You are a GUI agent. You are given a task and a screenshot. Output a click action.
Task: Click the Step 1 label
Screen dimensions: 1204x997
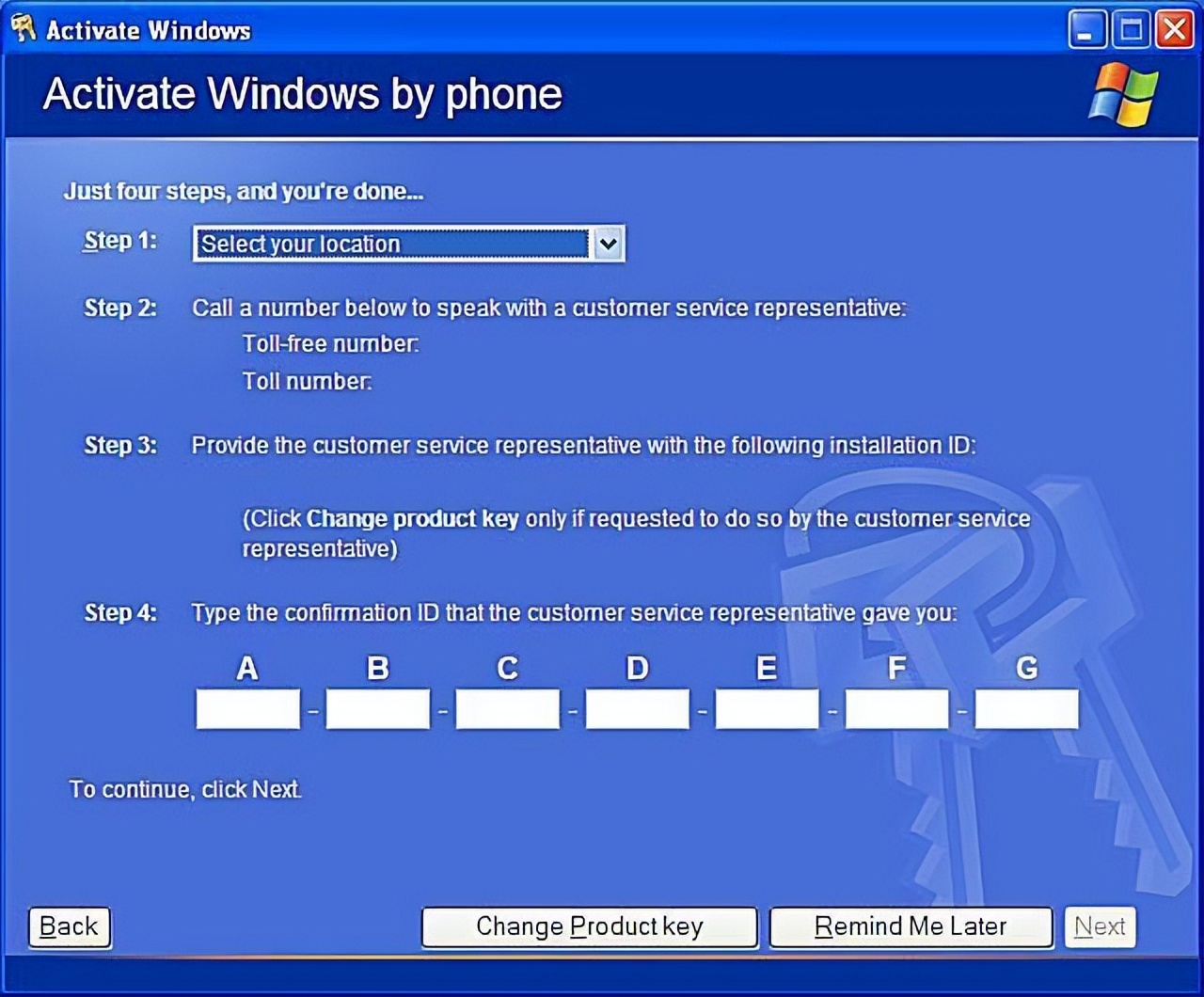point(120,241)
